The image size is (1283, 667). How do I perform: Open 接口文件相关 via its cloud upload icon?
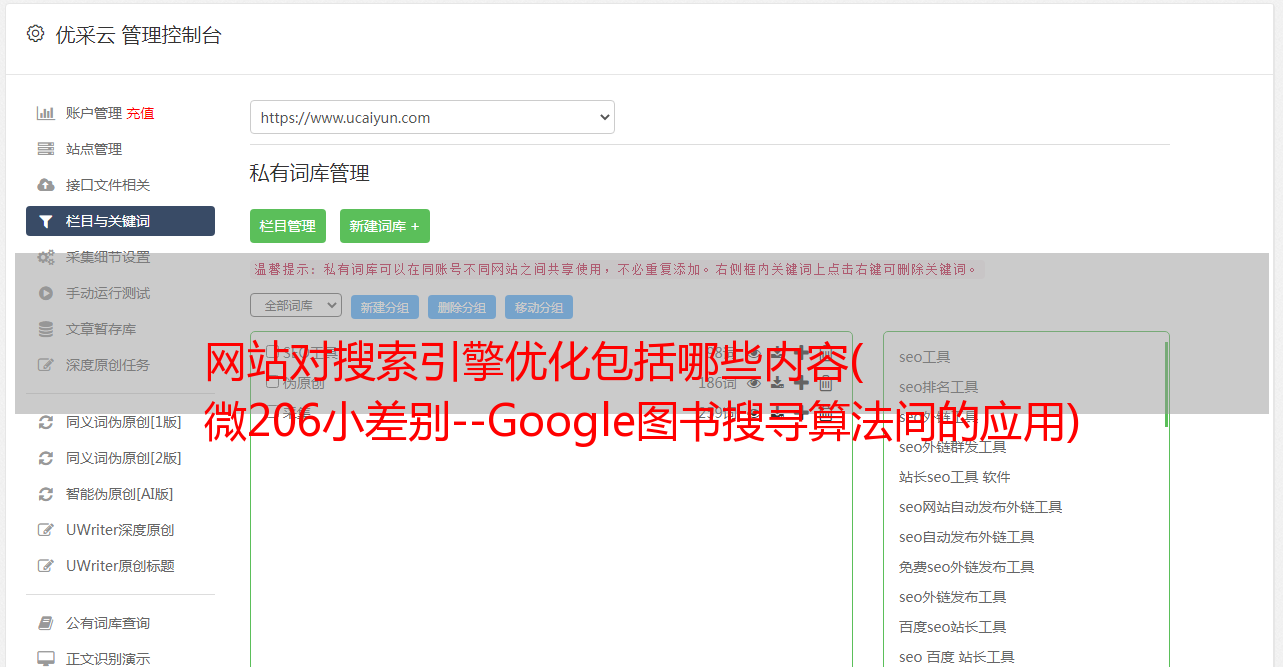(x=46, y=185)
